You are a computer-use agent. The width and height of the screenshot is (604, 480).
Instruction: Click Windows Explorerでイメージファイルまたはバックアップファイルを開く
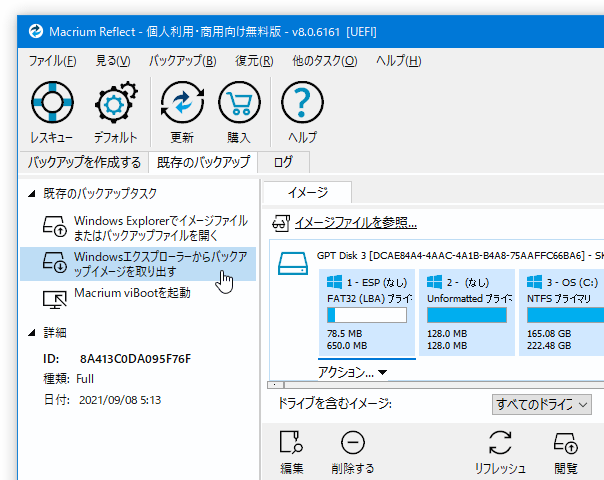tap(160, 228)
